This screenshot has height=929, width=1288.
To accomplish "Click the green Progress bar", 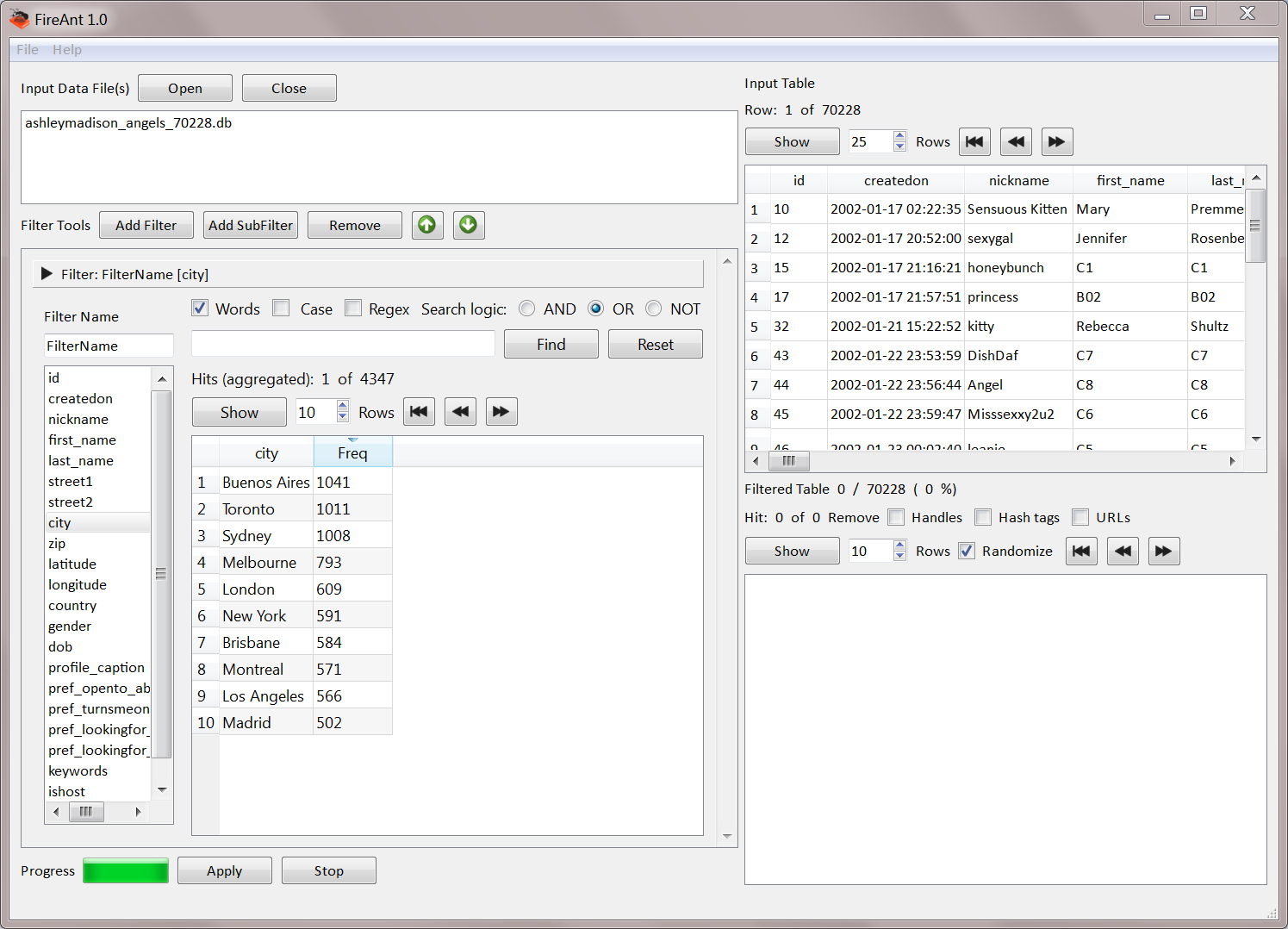I will [126, 870].
